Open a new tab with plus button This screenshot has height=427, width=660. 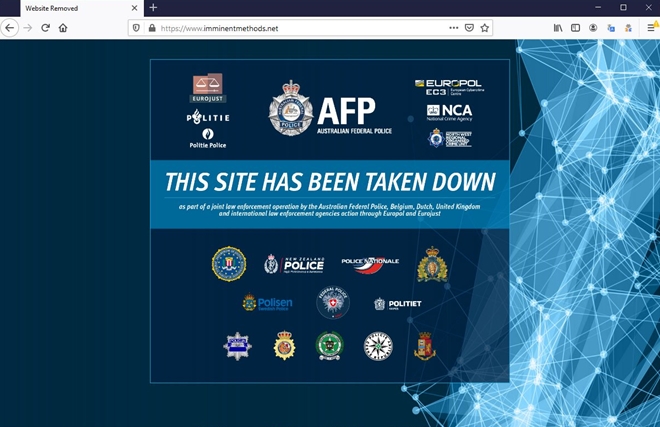tap(153, 8)
